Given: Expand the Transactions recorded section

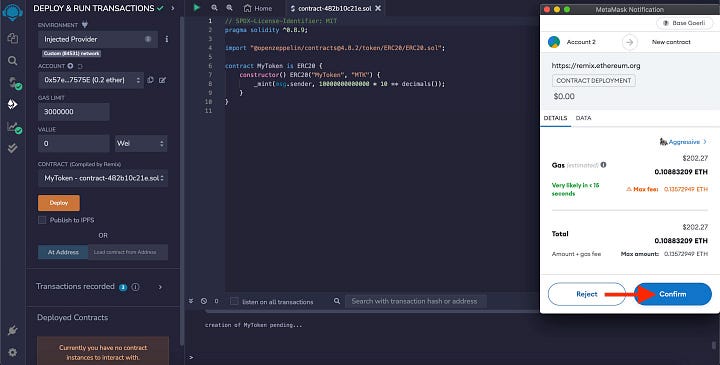Looking at the screenshot, I should tap(160, 287).
